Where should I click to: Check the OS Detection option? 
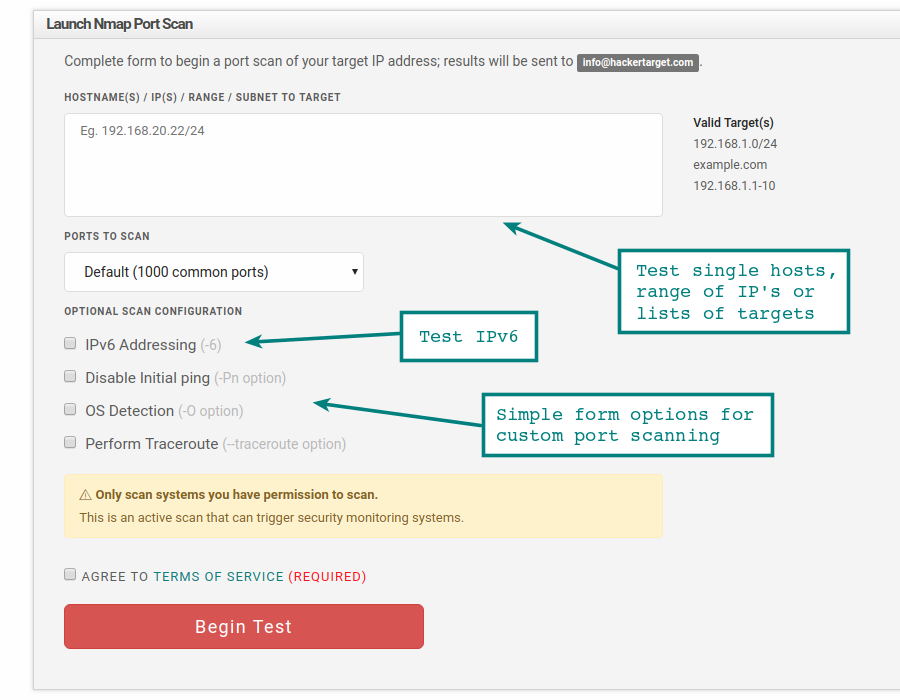pyautogui.click(x=70, y=410)
